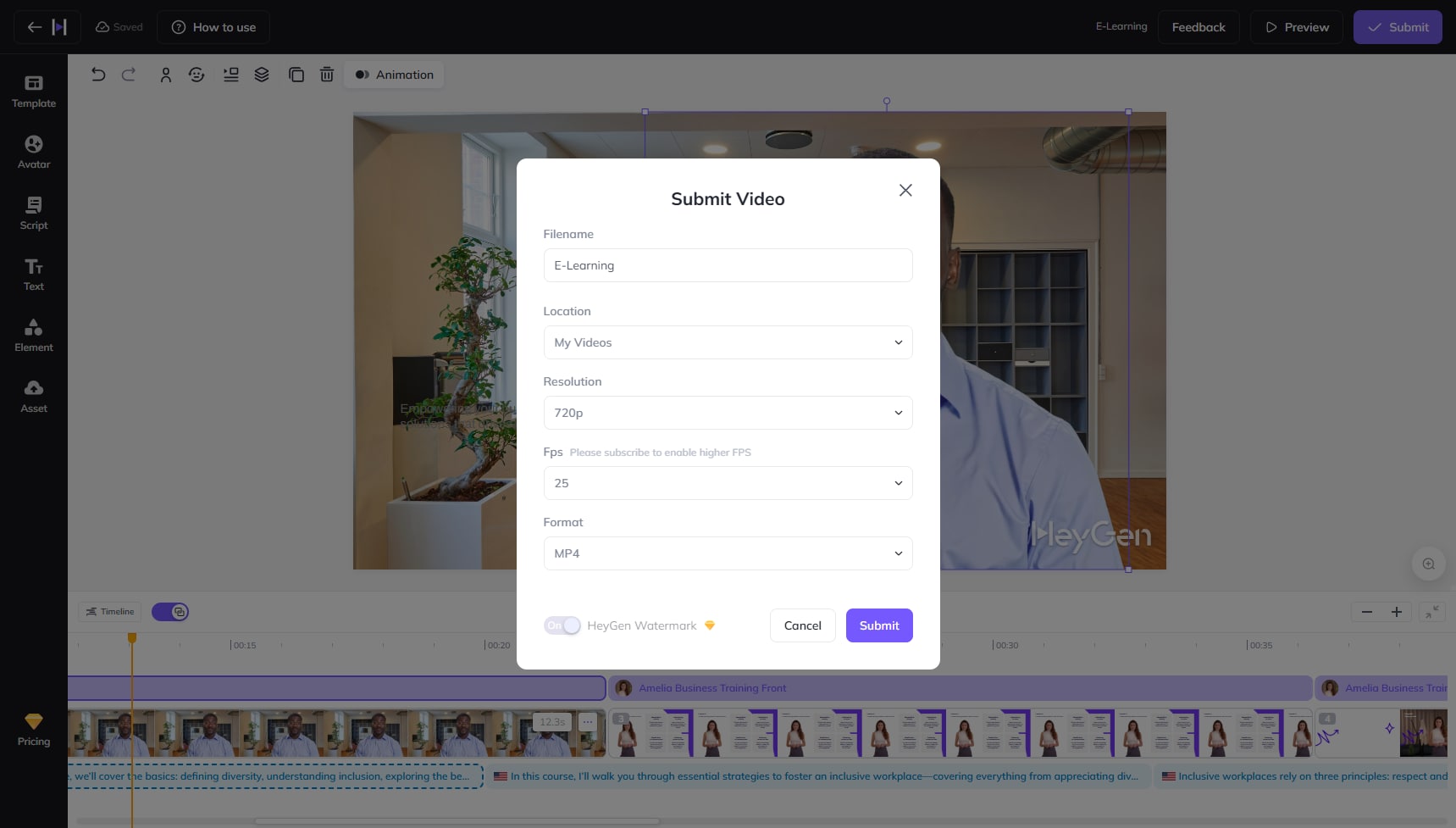The width and height of the screenshot is (1456, 828).
Task: Select the avatar person icon in toolbar
Action: (x=166, y=75)
